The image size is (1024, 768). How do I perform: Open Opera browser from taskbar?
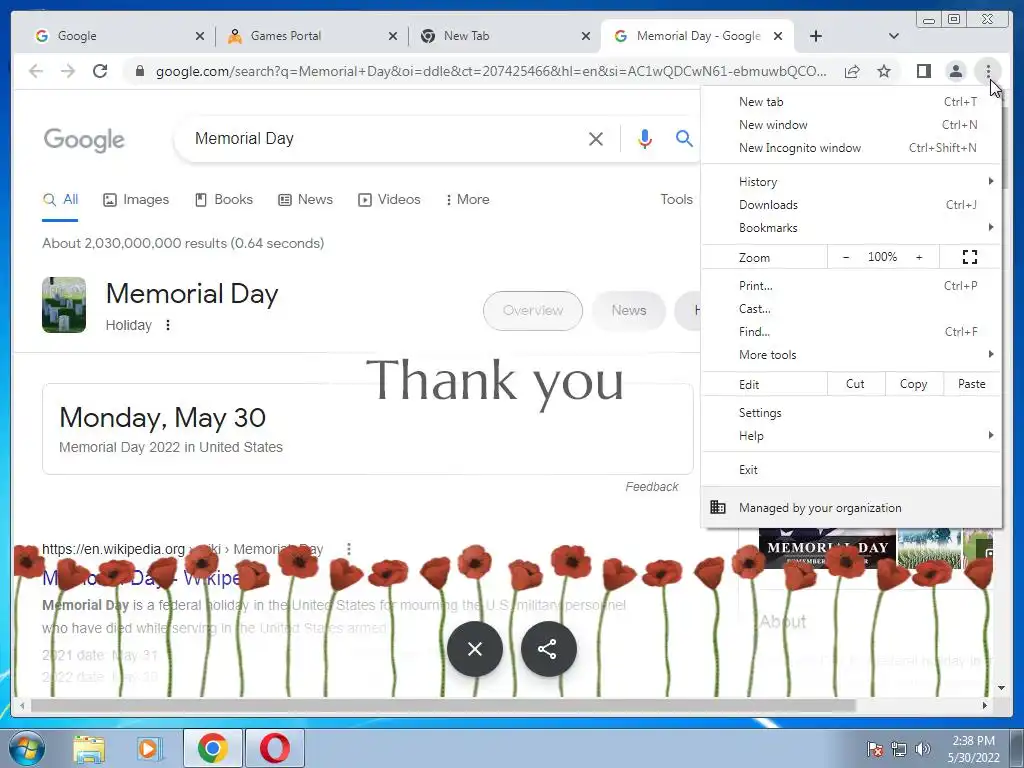[x=275, y=748]
